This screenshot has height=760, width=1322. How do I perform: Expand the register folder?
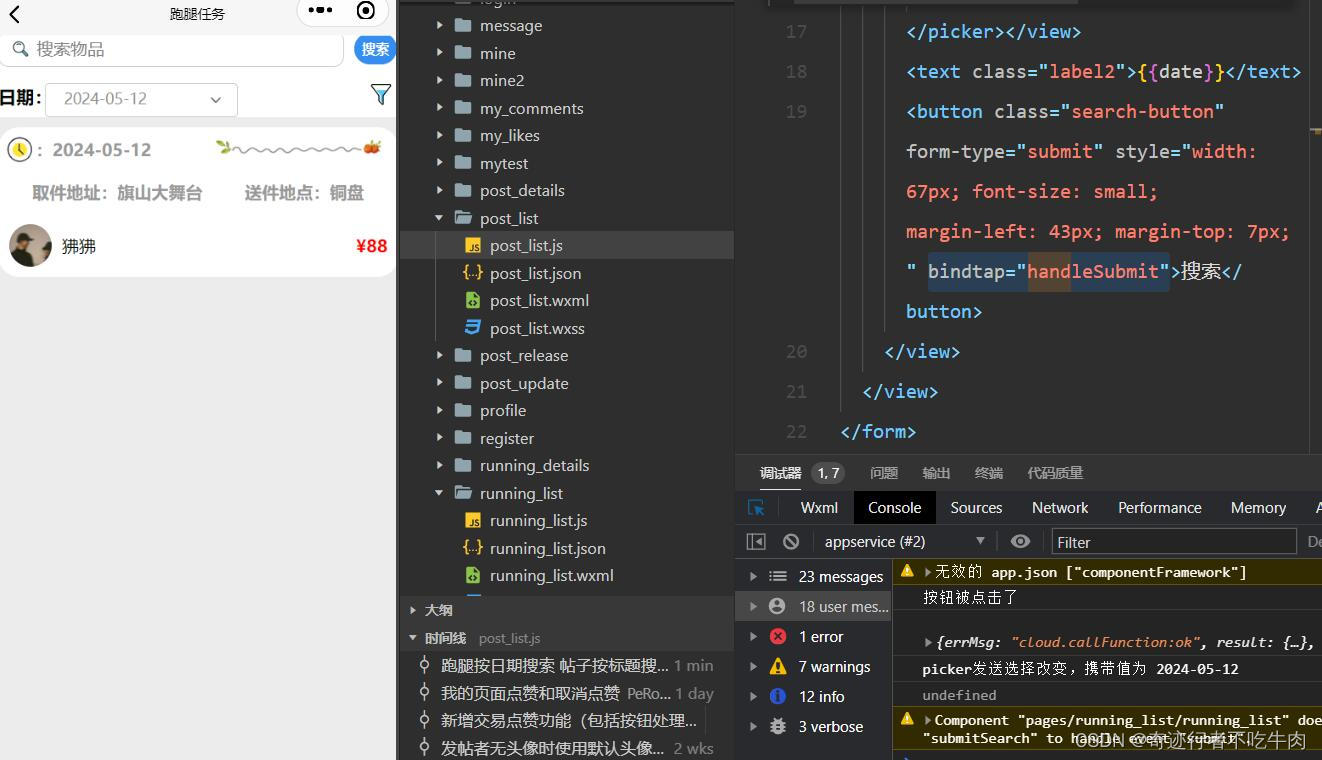pyautogui.click(x=506, y=438)
